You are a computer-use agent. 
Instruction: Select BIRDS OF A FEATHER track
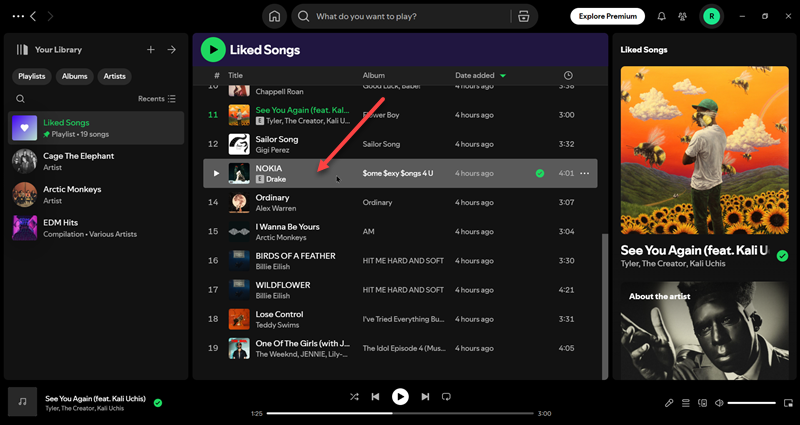295,256
